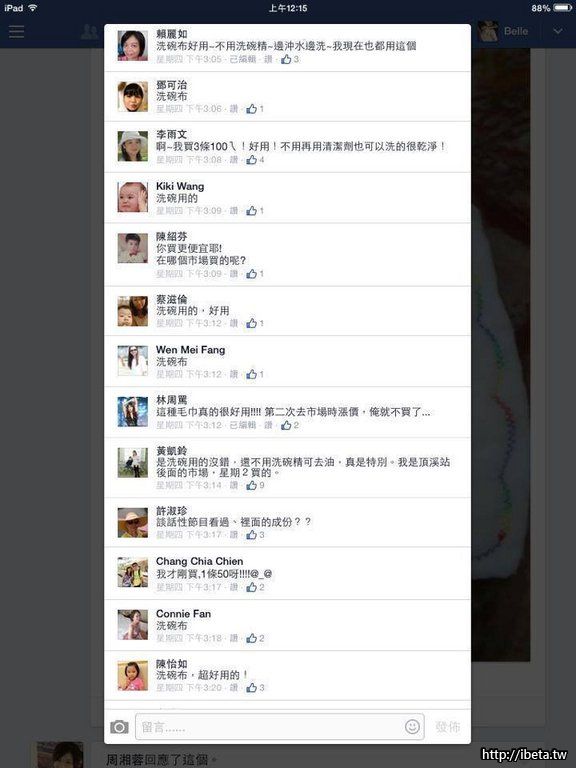This screenshot has width=576, height=768.
Task: Tap thumbs-up count on 賴麗如's comment
Action: point(296,59)
